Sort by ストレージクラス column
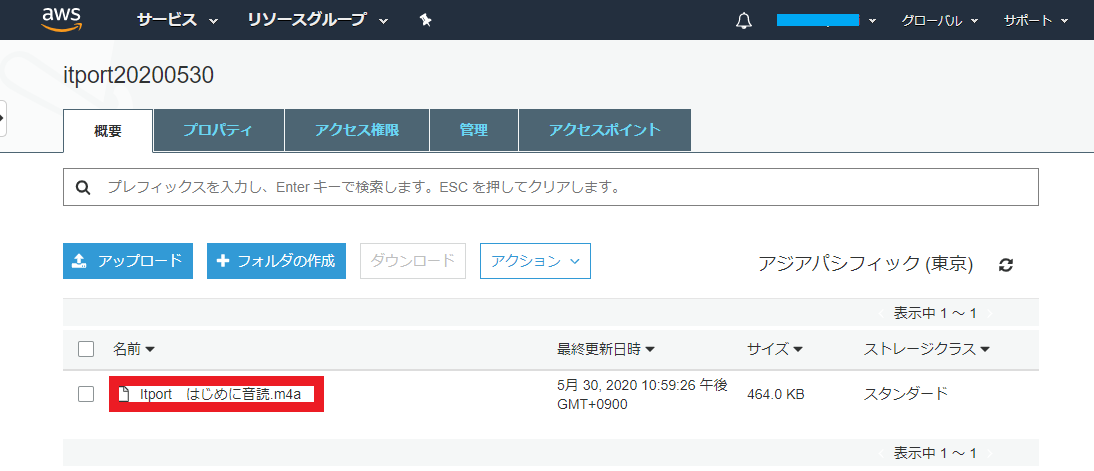 pyautogui.click(x=927, y=350)
